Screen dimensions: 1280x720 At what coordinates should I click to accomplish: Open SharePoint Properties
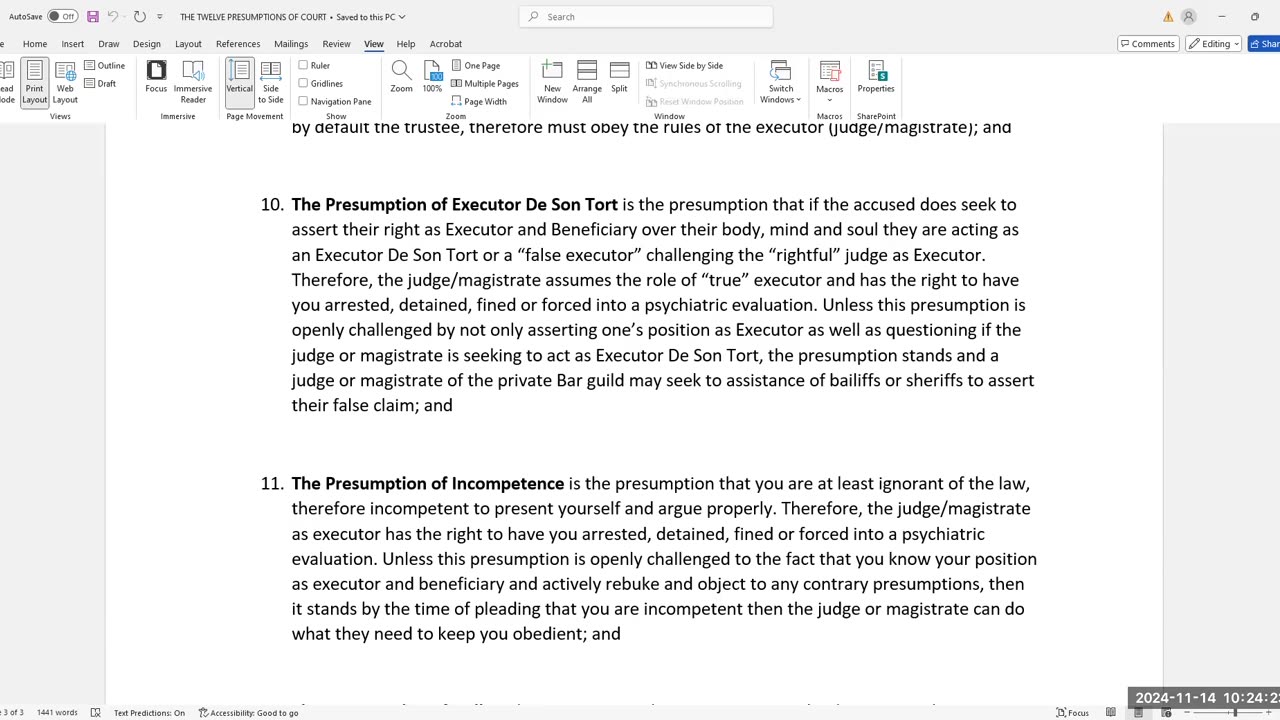coord(875,78)
